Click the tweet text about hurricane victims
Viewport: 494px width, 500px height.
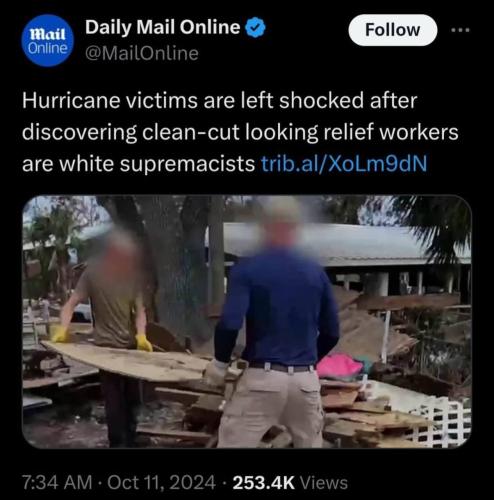(240, 132)
